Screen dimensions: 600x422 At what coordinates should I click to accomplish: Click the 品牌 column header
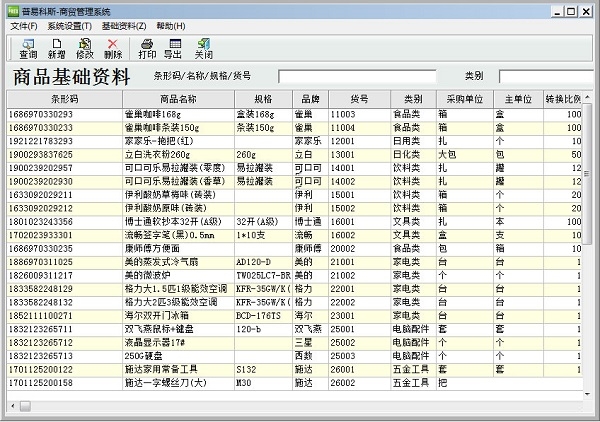coord(309,100)
